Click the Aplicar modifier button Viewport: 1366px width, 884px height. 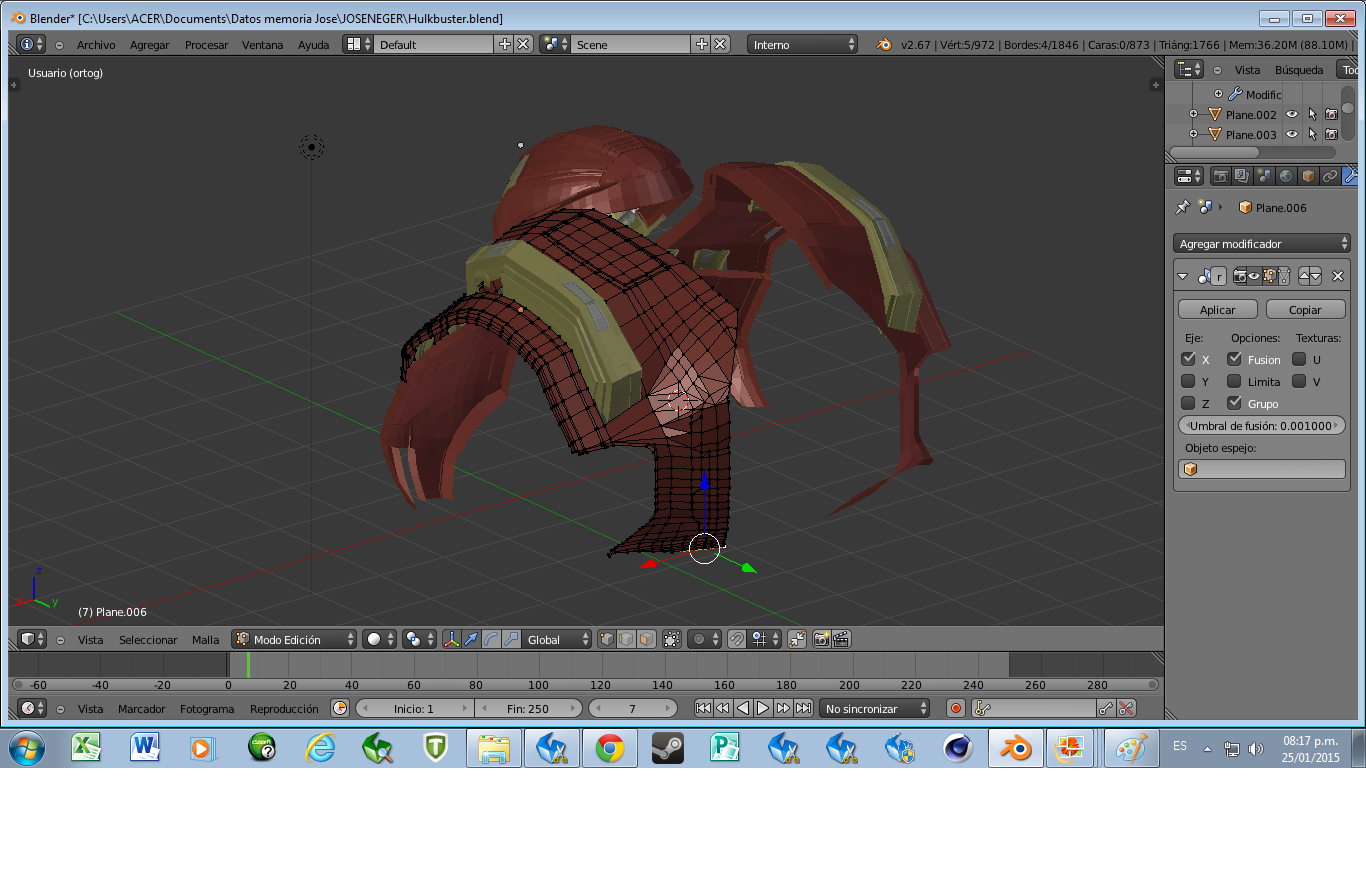pos(1217,310)
